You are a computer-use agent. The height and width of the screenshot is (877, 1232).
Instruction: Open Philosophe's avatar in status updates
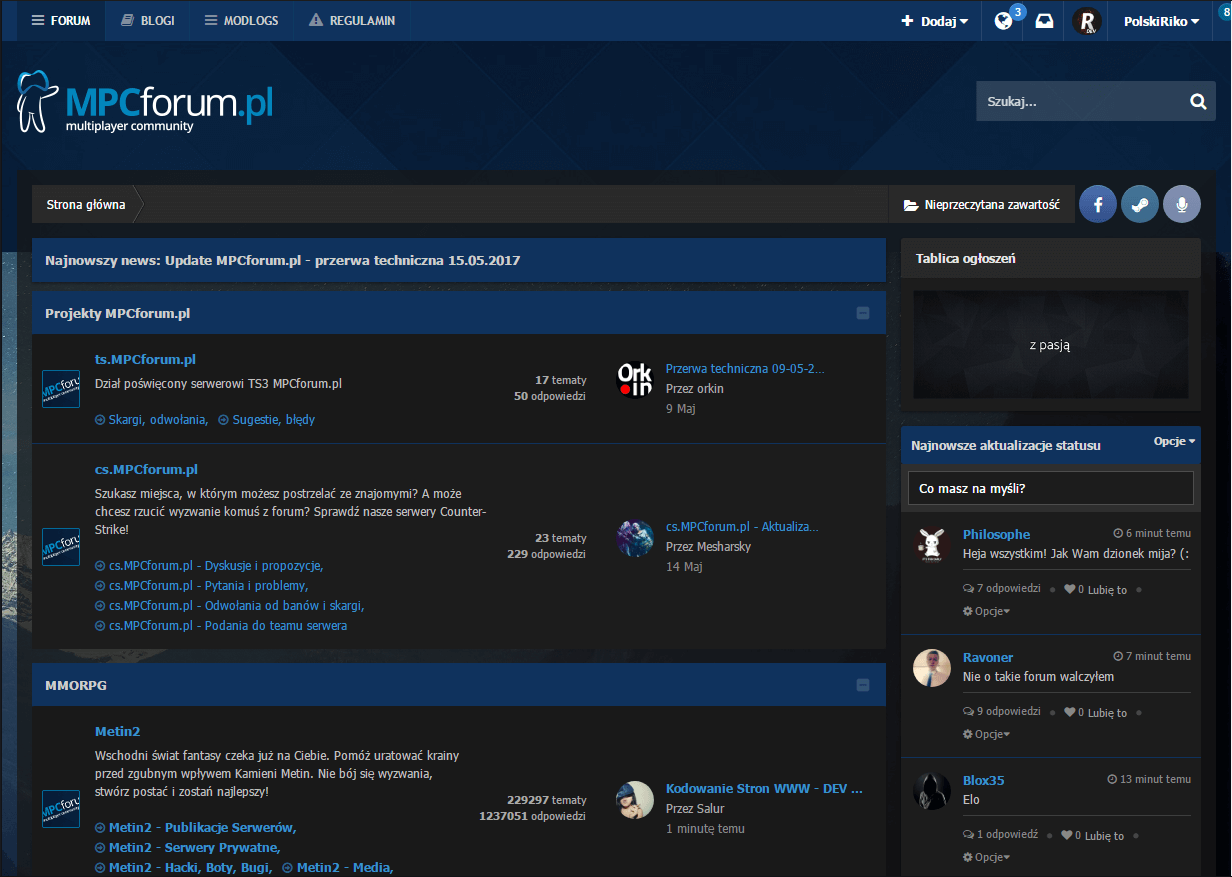pos(932,545)
